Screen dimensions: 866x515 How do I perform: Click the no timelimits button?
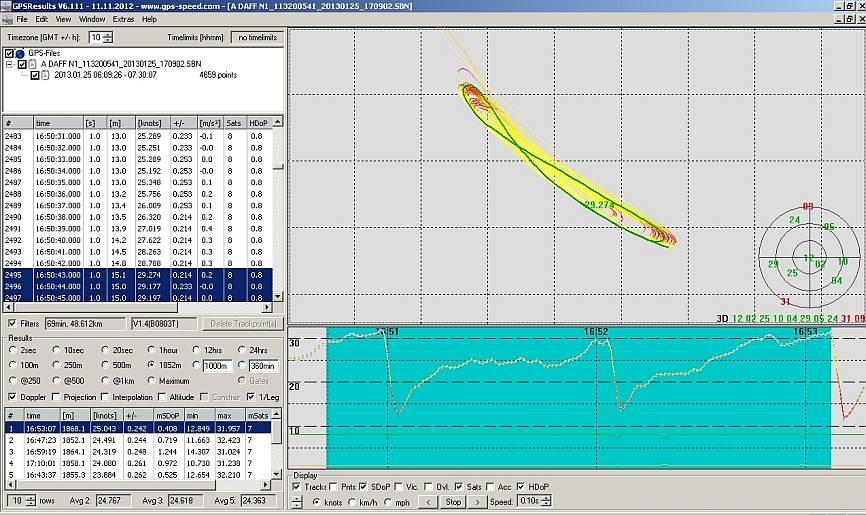[255, 37]
